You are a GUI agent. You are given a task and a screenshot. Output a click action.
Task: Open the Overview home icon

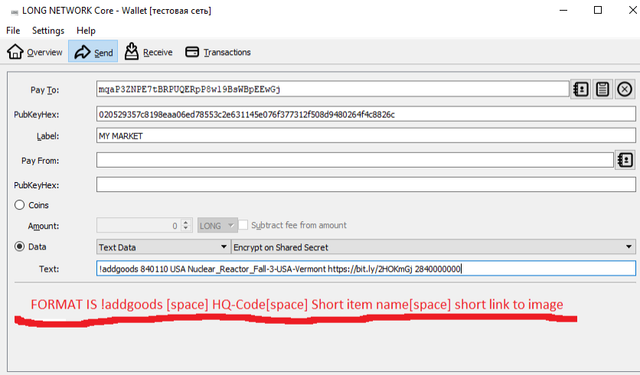pos(15,51)
